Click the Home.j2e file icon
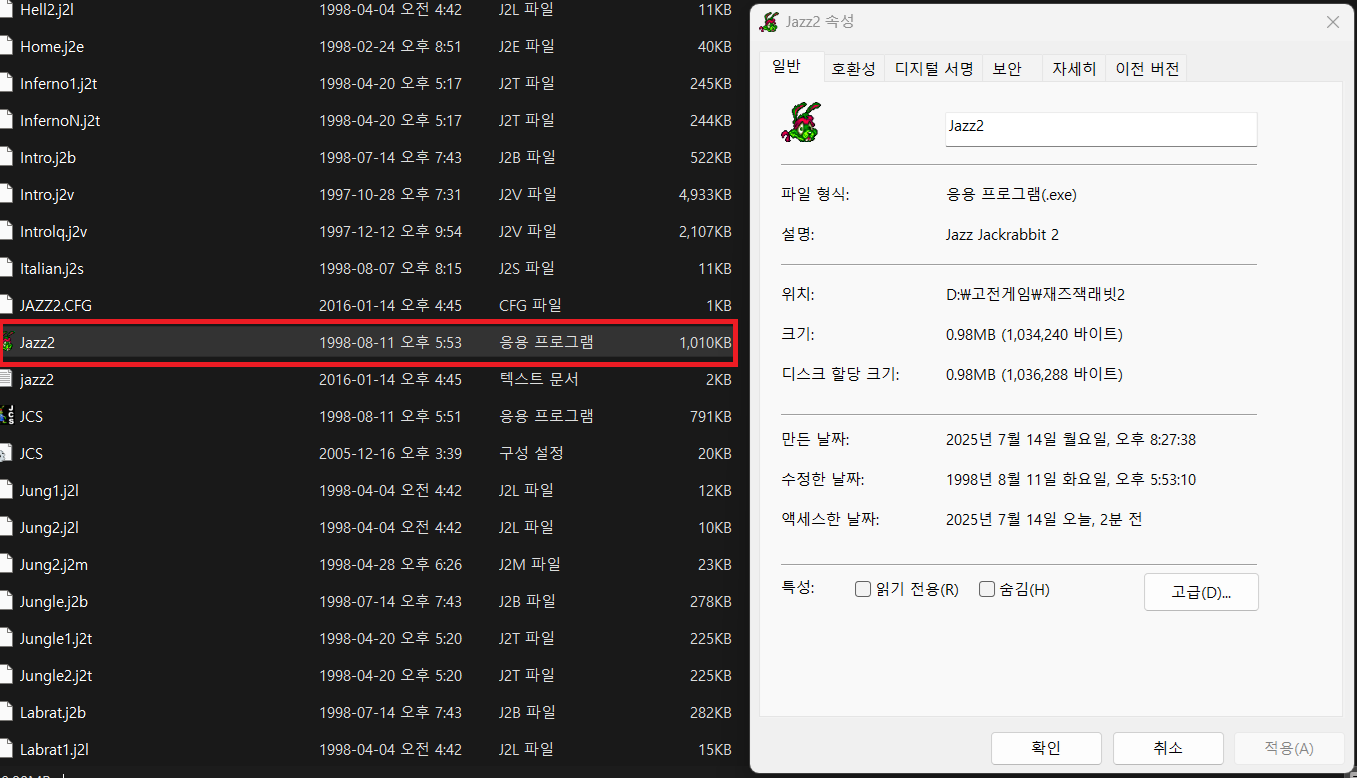Viewport: 1357px width, 778px height. point(8,46)
